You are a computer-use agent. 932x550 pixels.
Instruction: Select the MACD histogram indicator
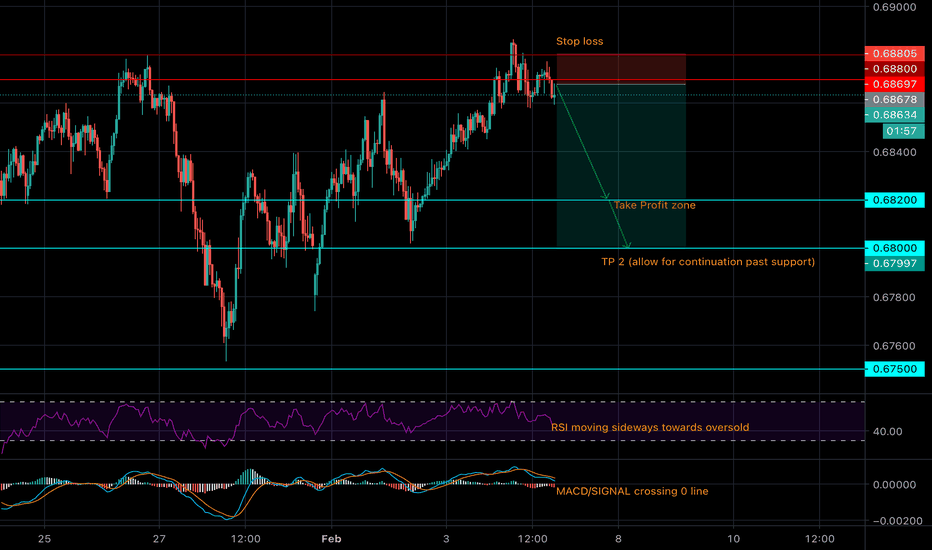278,484
